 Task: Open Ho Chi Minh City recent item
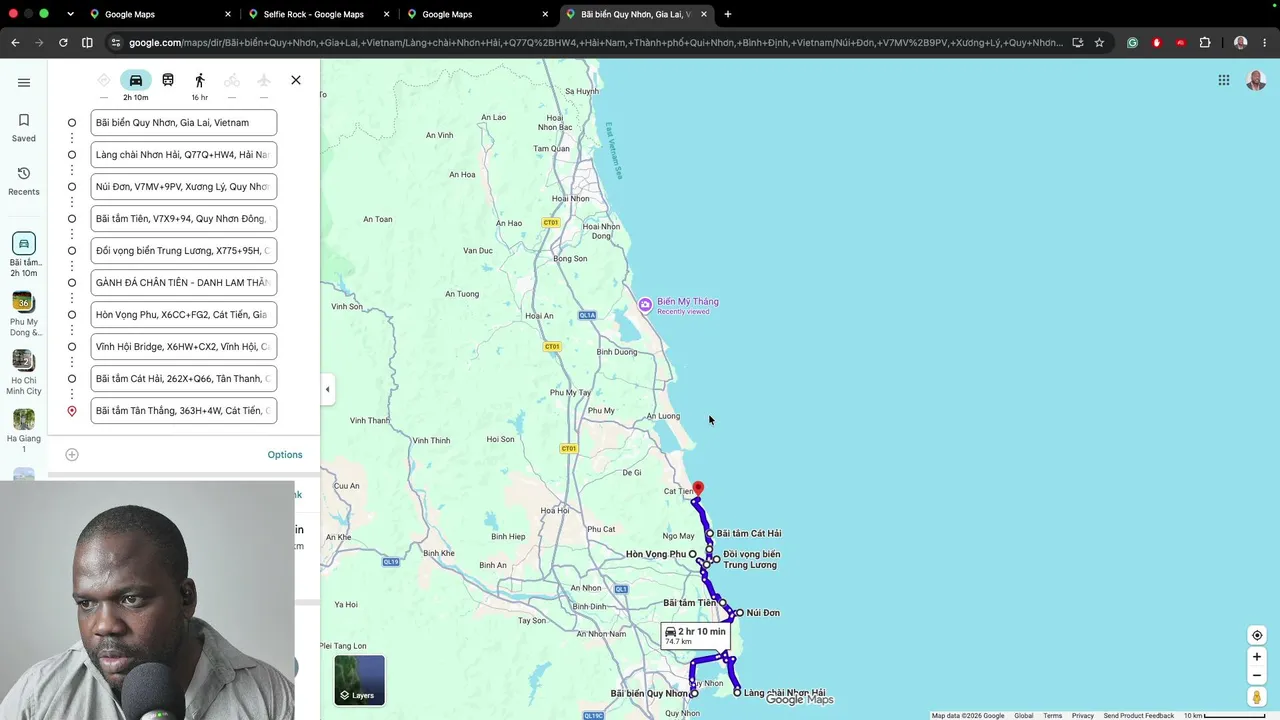click(x=24, y=372)
